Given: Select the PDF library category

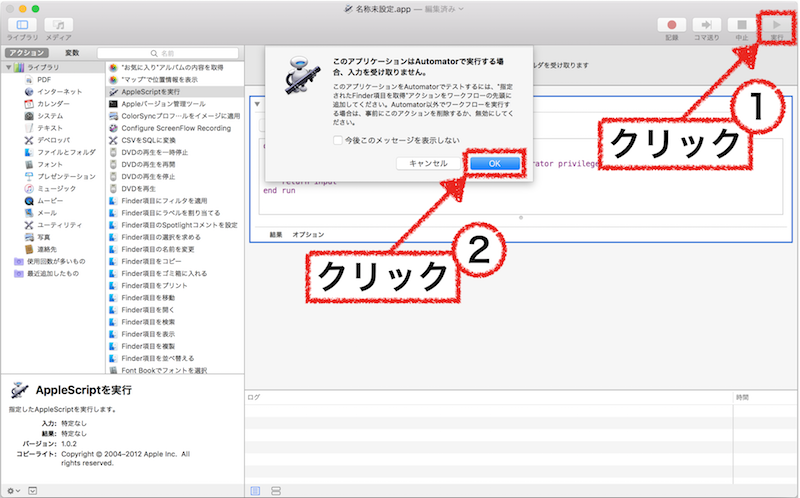Looking at the screenshot, I should (x=44, y=80).
